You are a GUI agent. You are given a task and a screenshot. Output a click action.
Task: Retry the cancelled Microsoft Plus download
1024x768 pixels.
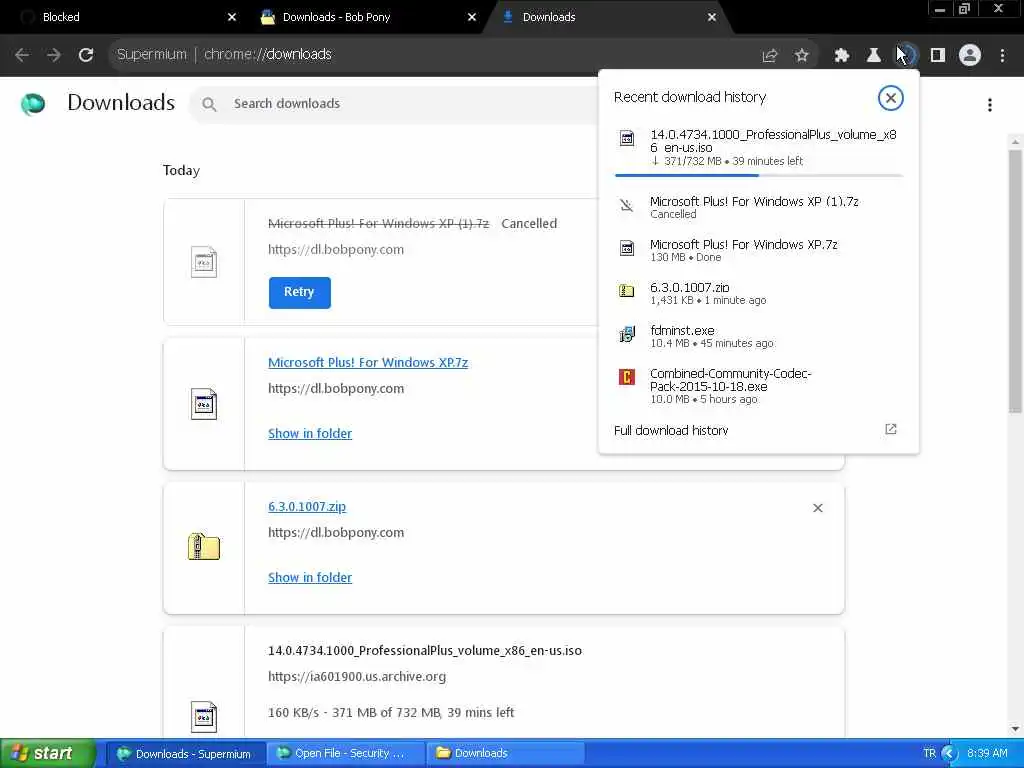(299, 292)
